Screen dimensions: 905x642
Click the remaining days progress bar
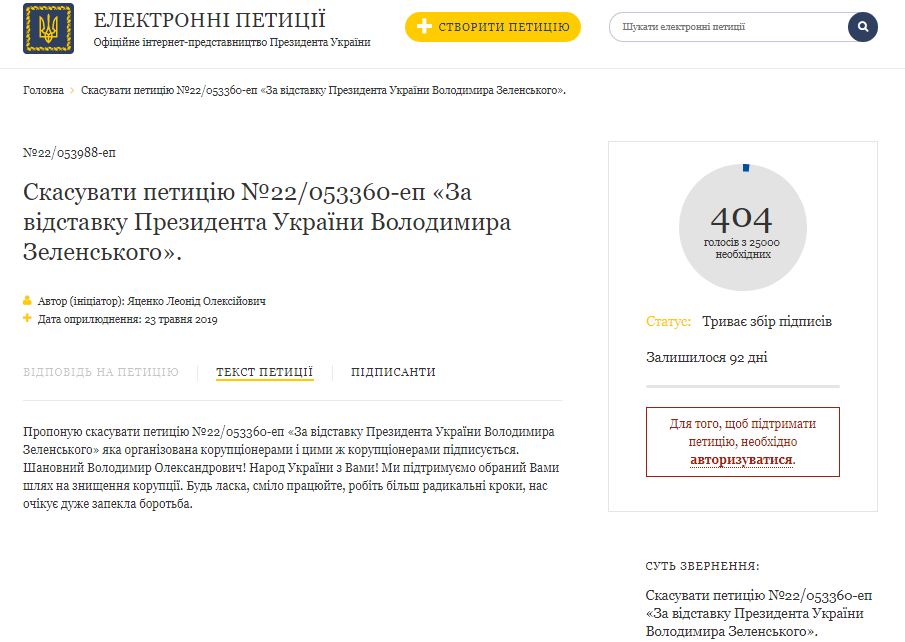coord(742,385)
